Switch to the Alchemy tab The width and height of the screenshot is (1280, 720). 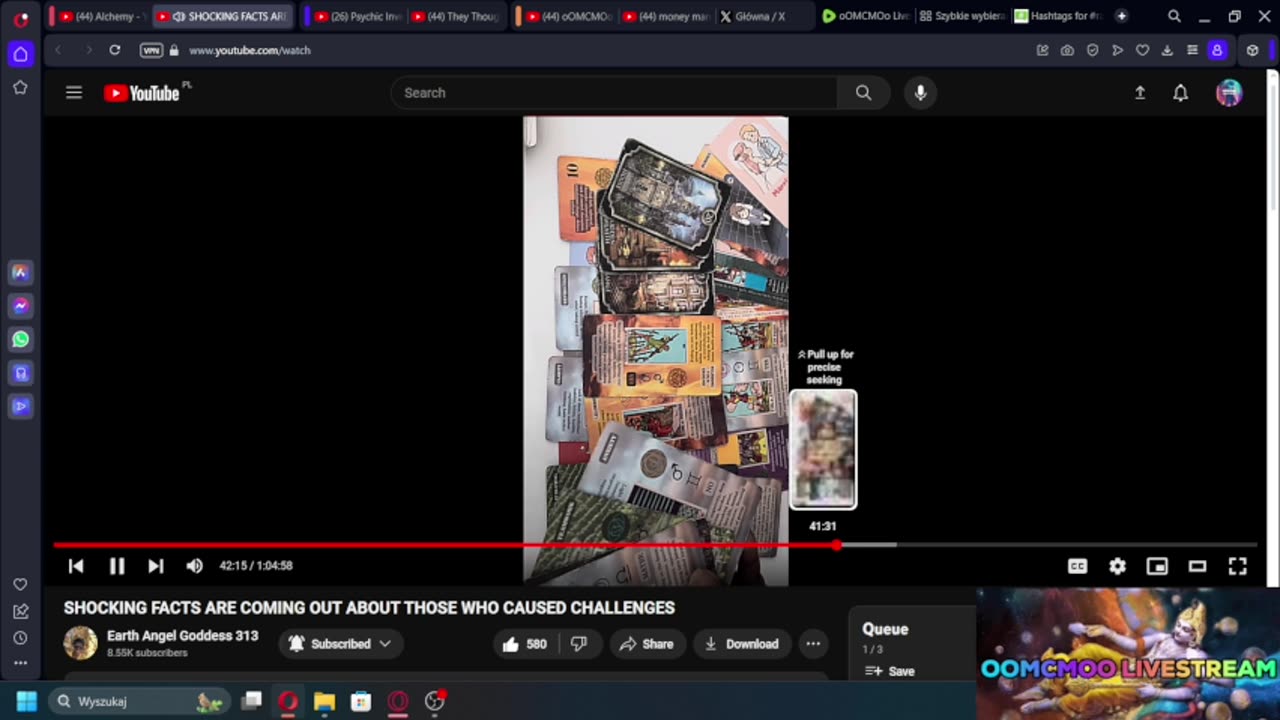coord(98,16)
